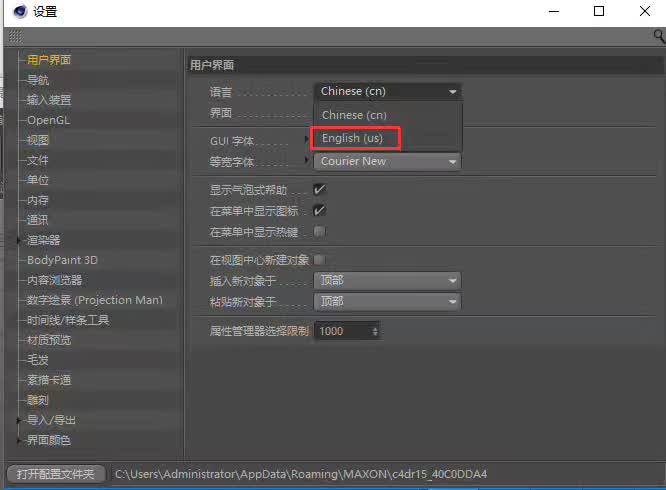Click the Cinema 4D logo in title bar
The width and height of the screenshot is (666, 490).
click(x=16, y=12)
